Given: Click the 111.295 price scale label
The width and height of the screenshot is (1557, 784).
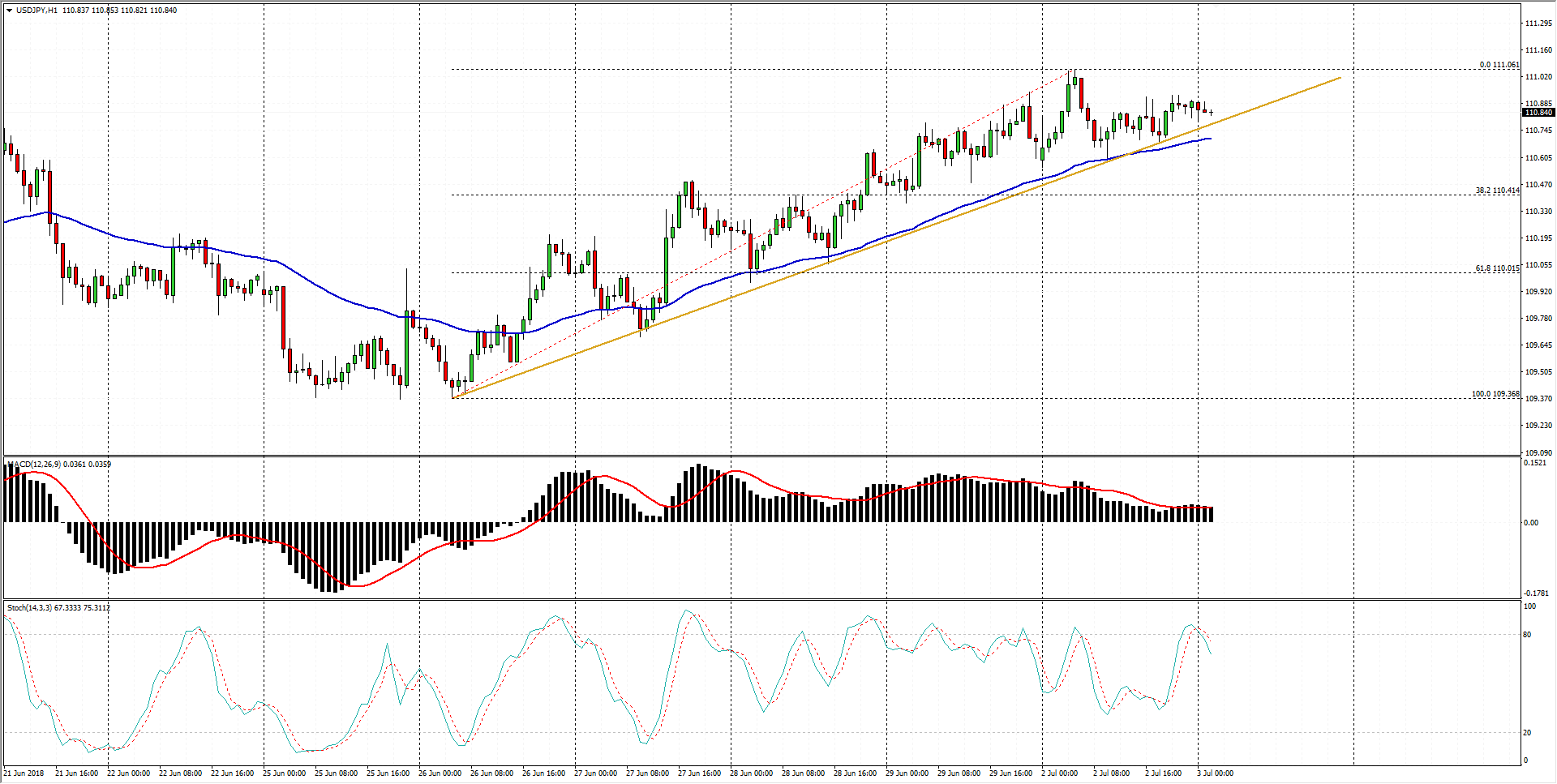Looking at the screenshot, I should pyautogui.click(x=1538, y=24).
